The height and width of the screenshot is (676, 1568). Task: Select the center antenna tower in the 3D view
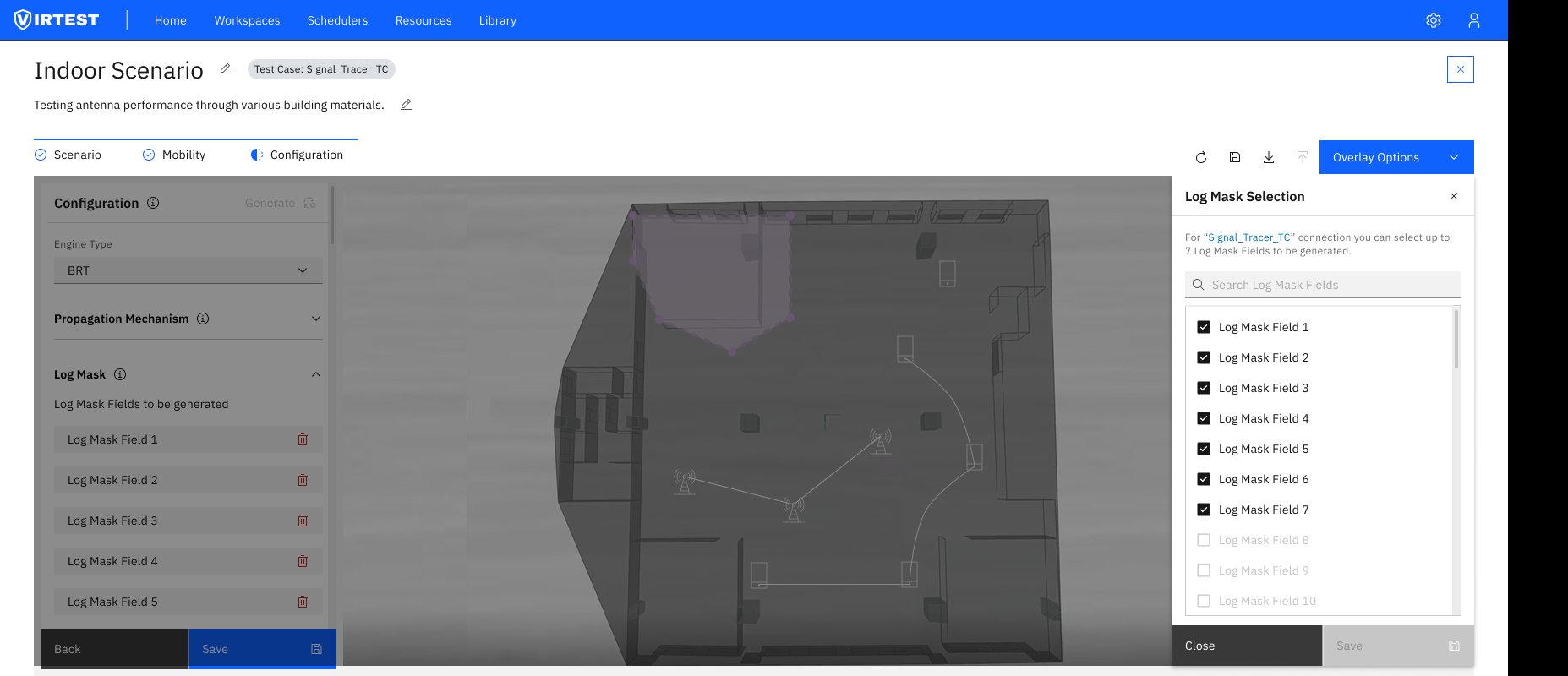point(793,509)
